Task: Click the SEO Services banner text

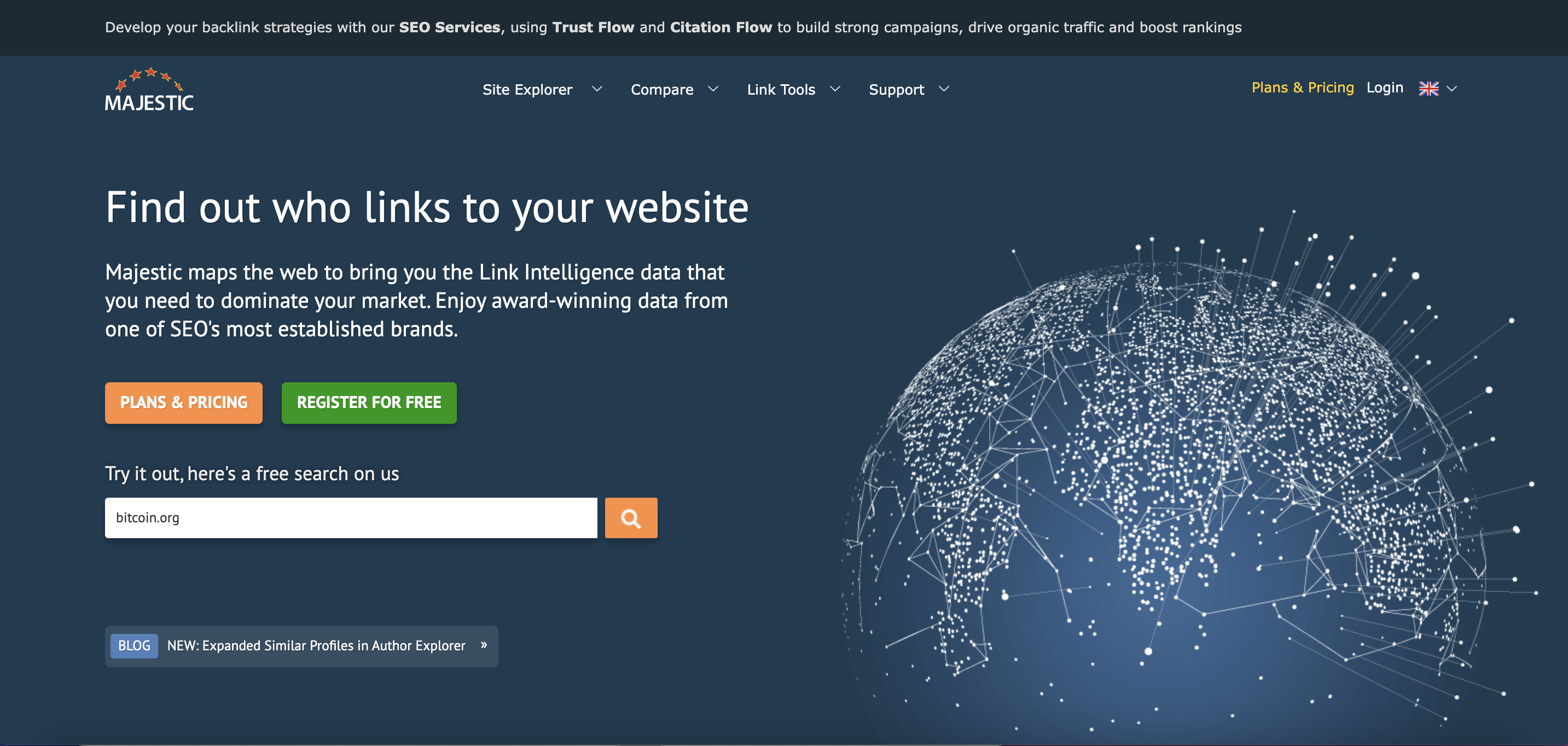Action: 450,27
